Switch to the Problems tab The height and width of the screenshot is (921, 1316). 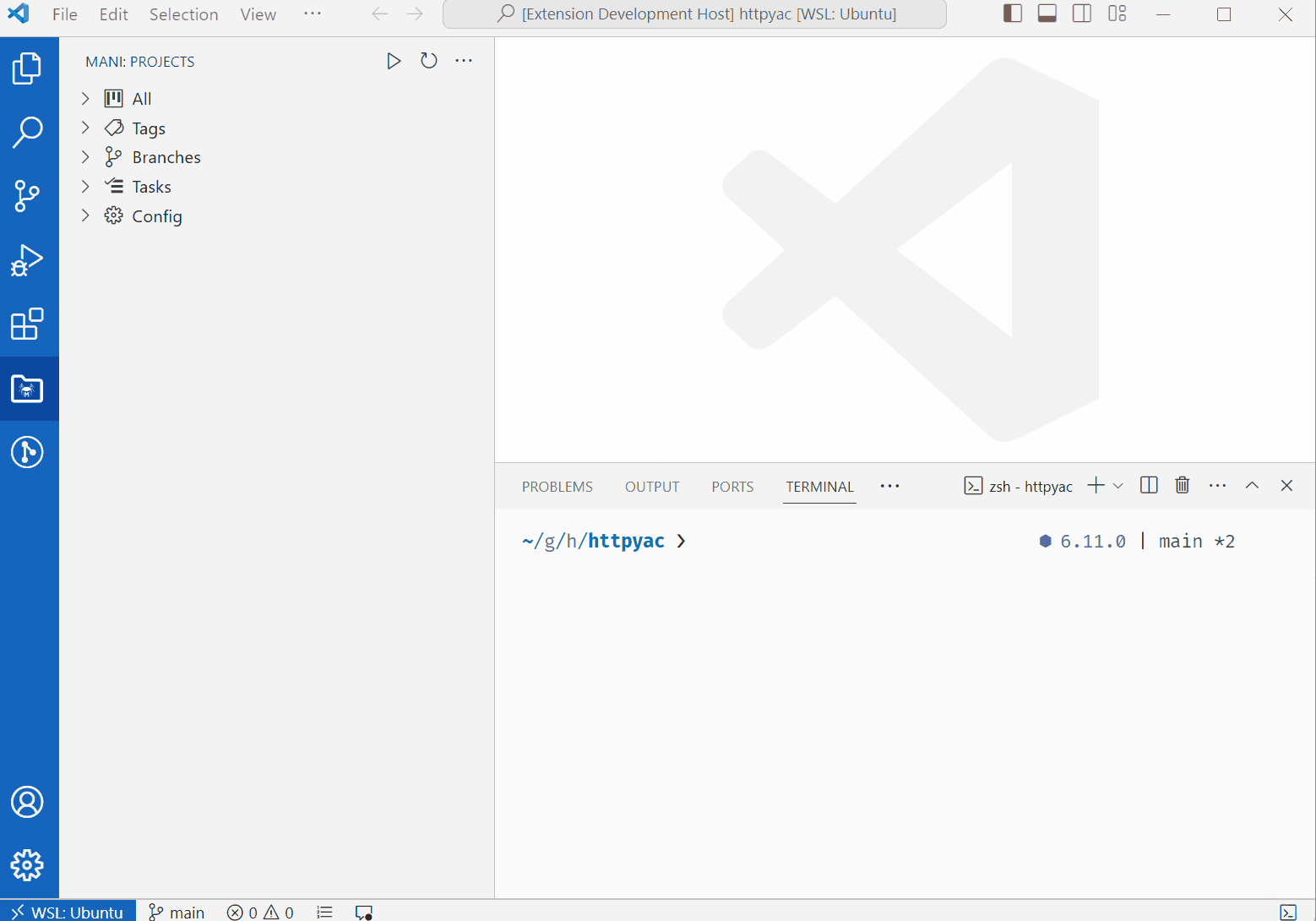point(557,487)
